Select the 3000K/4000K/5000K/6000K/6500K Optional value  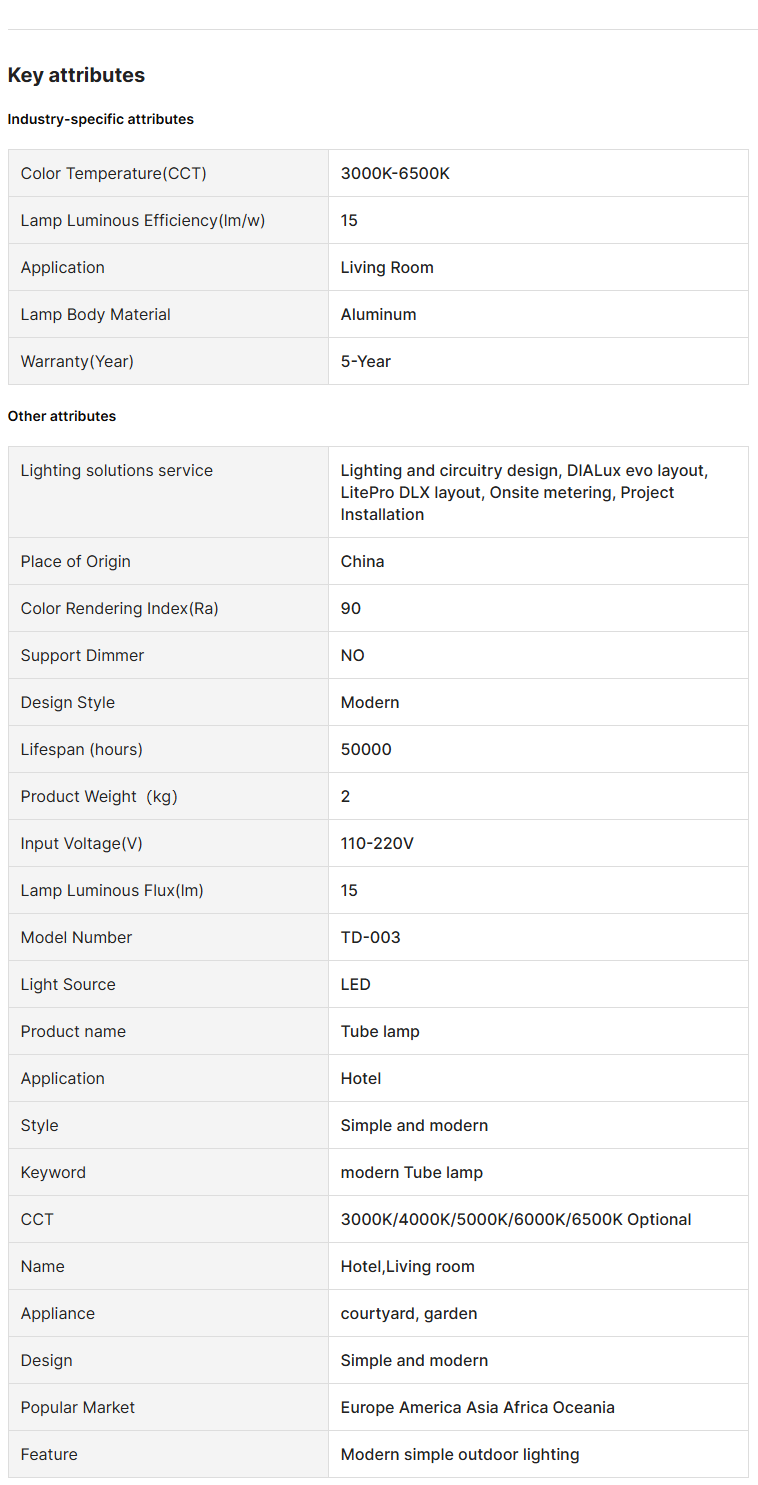pos(516,1219)
